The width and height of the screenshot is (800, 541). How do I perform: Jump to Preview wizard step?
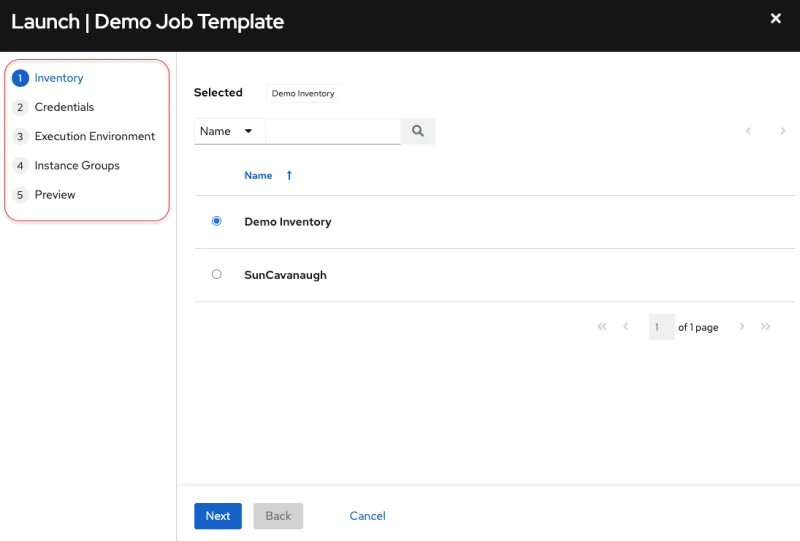point(54,195)
